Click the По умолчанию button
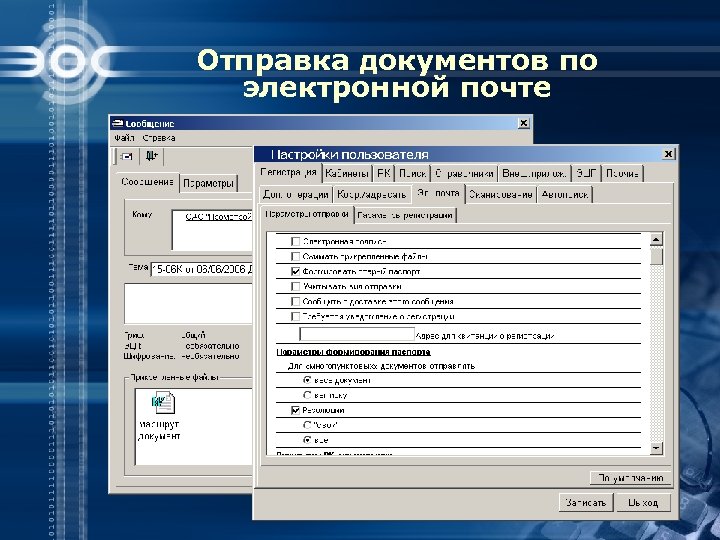Image resolution: width=720 pixels, height=540 pixels. [x=630, y=478]
